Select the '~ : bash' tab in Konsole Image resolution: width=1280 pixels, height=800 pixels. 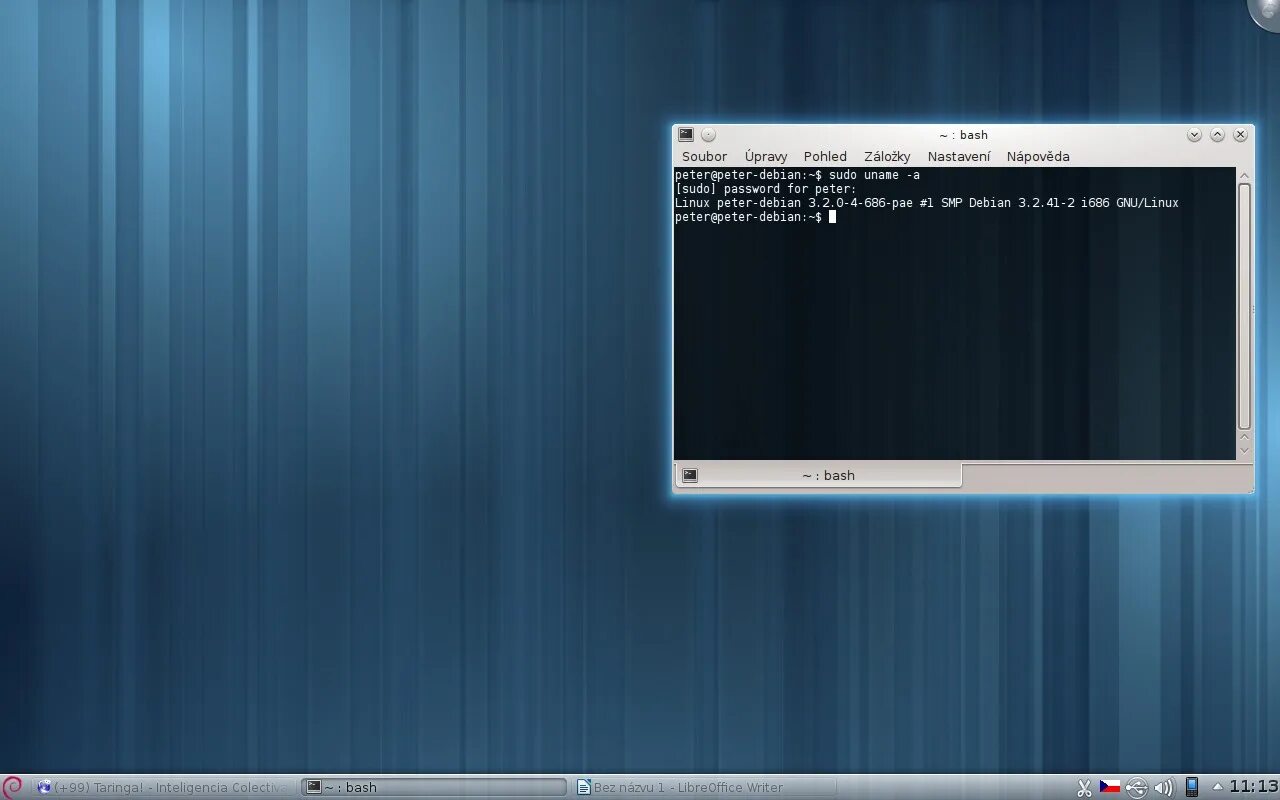coord(819,475)
